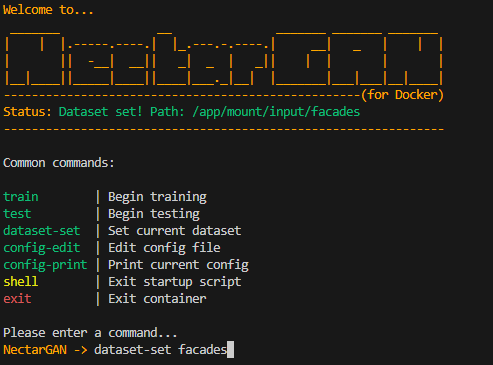
Task: Select the '/app/mount/input/facades' path text
Action: (x=276, y=112)
